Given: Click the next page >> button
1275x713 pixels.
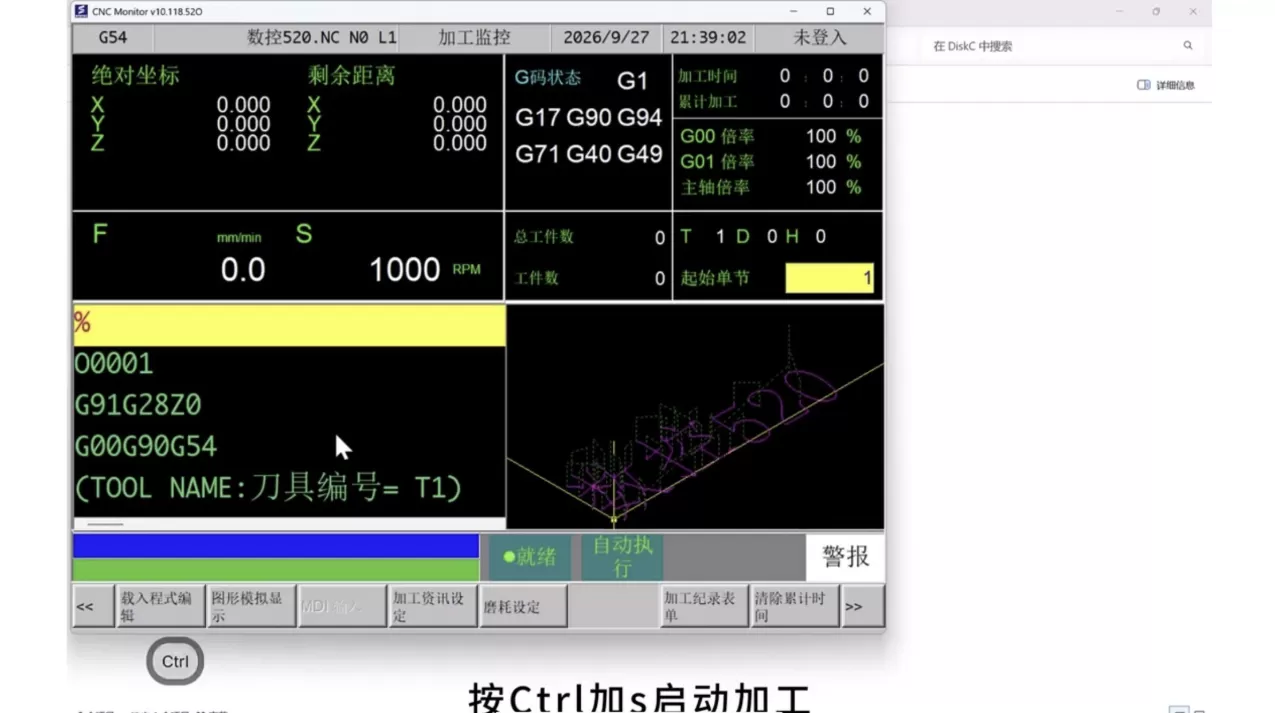Looking at the screenshot, I should click(862, 606).
